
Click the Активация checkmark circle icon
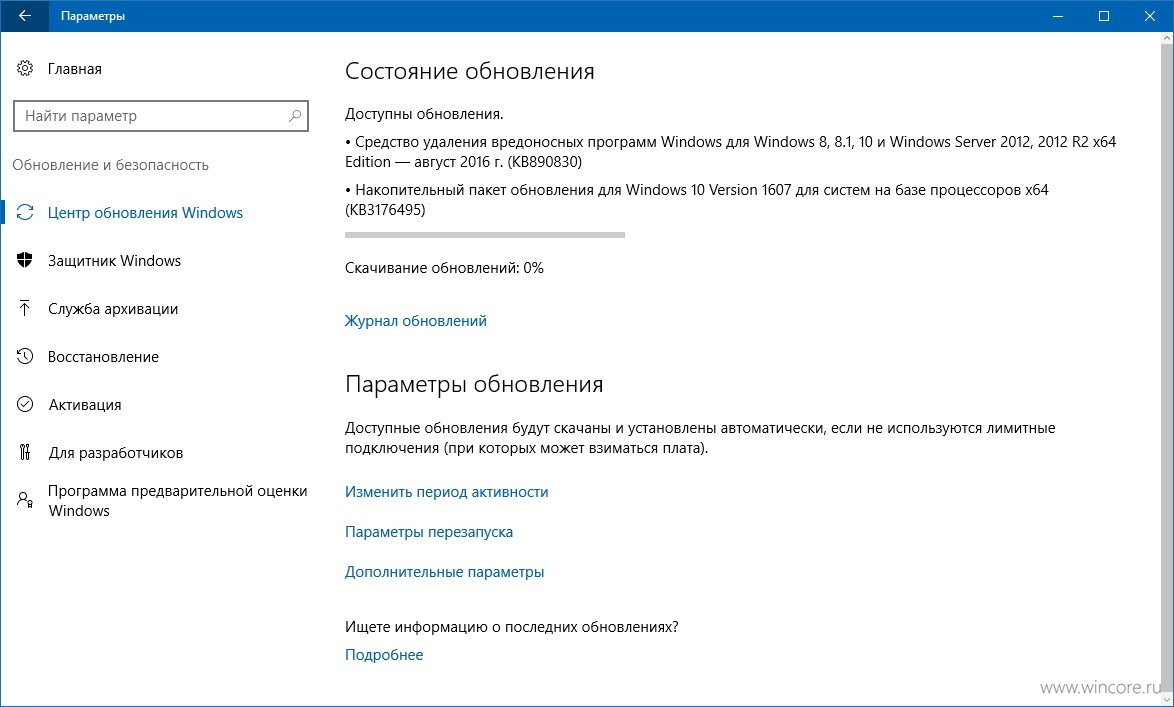click(25, 404)
